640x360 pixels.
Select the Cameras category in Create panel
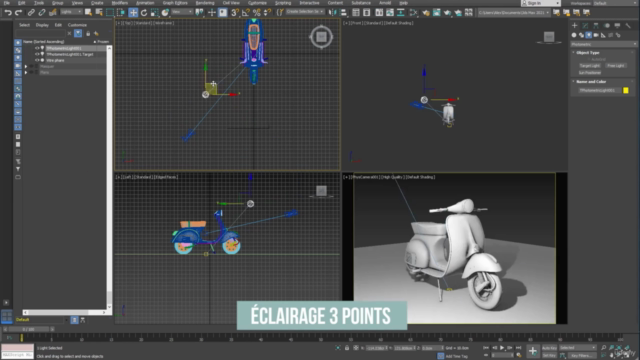pos(596,35)
